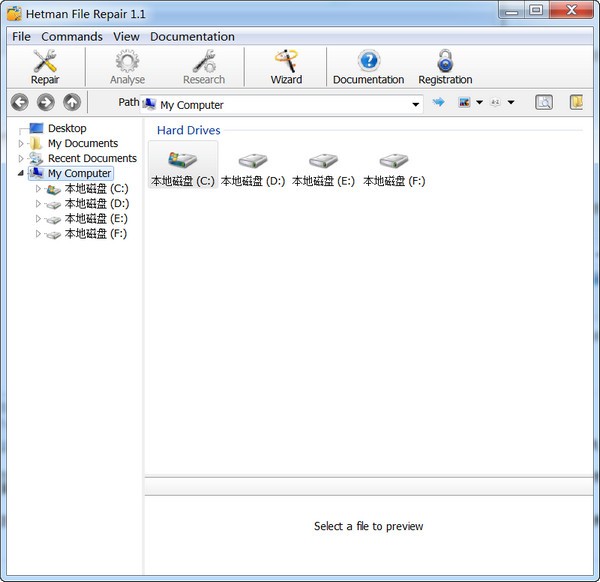Select tree item 本地磁盘 (C:)
This screenshot has width=600, height=582.
(x=96, y=189)
